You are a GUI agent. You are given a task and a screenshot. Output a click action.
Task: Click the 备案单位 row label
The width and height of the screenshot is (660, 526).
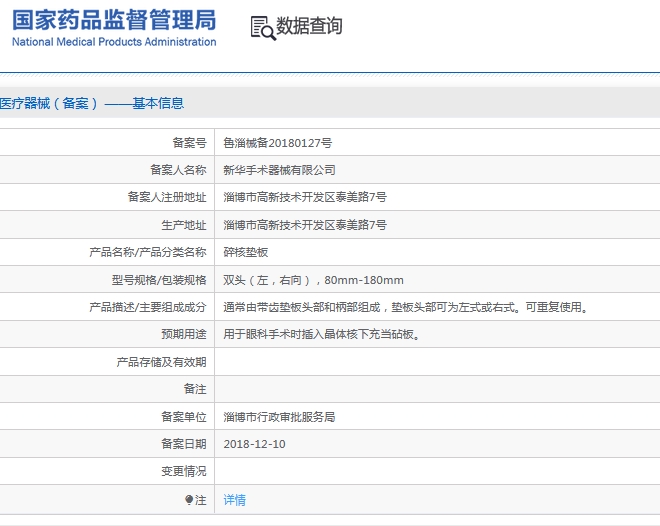pyautogui.click(x=184, y=417)
